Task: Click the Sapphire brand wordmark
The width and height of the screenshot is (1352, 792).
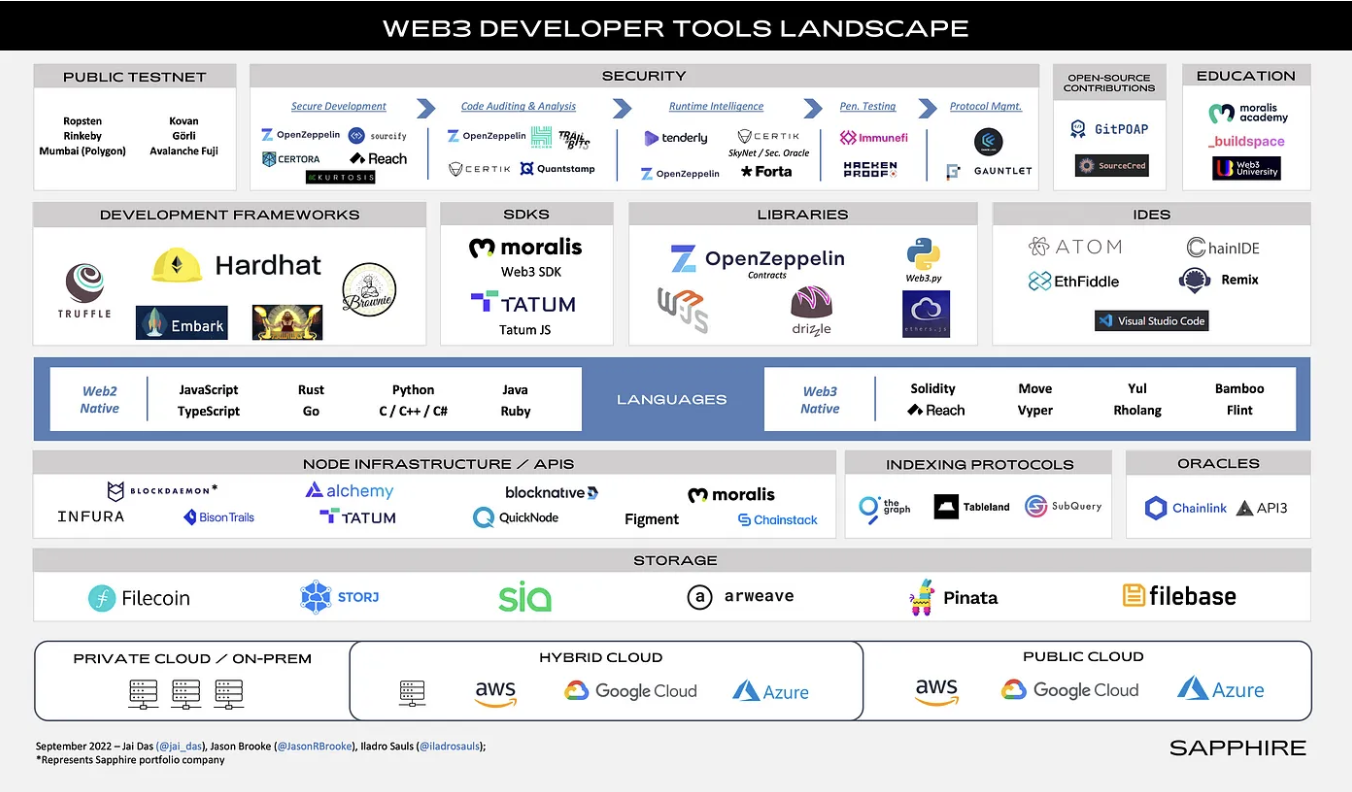Action: [x=1237, y=748]
